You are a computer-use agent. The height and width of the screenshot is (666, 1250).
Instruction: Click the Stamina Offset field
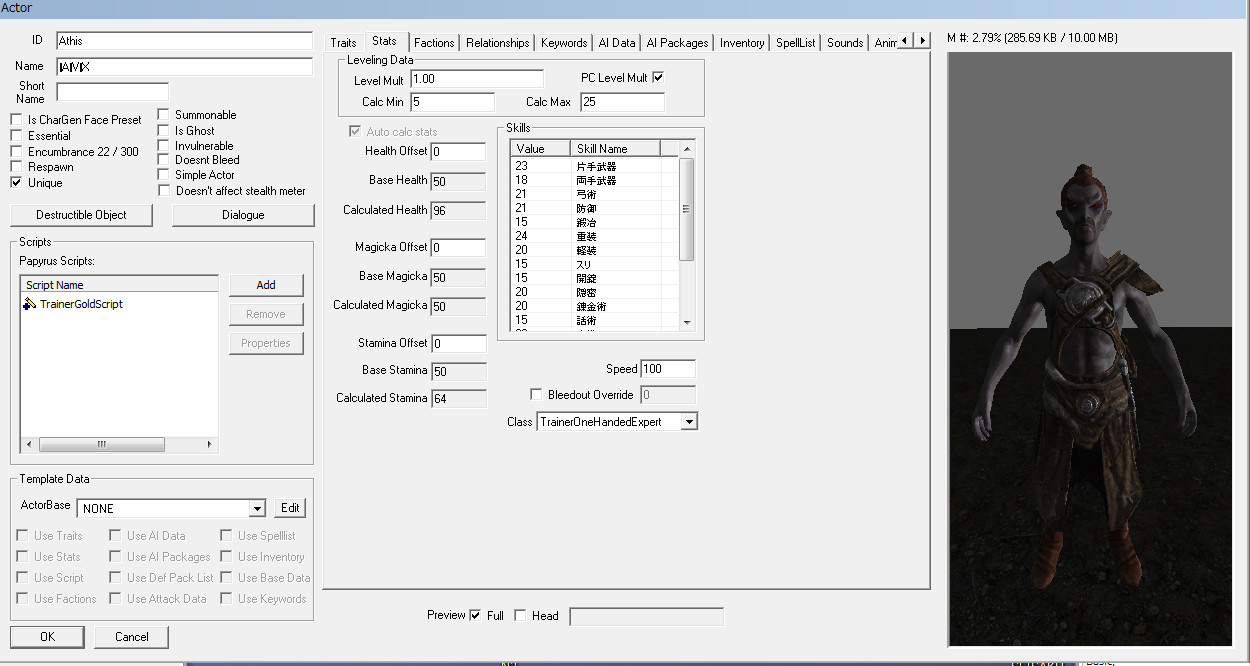(x=458, y=343)
